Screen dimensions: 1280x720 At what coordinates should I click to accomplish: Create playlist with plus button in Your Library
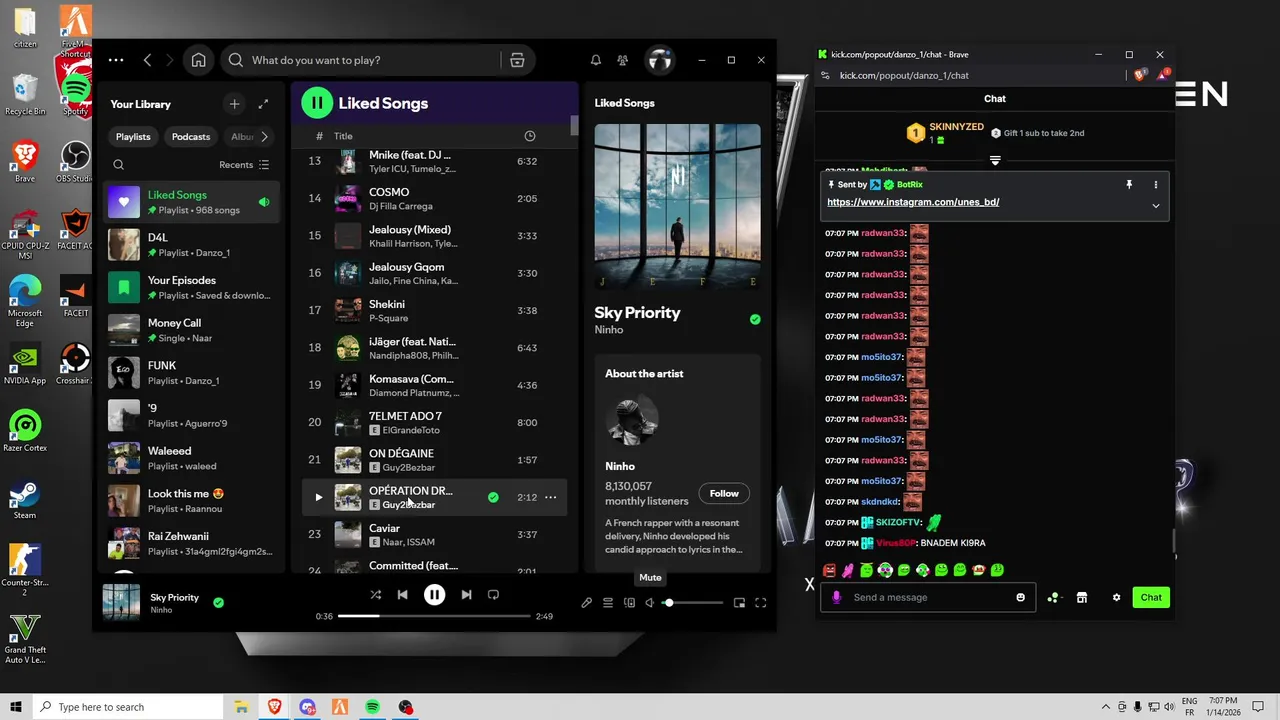coord(234,104)
